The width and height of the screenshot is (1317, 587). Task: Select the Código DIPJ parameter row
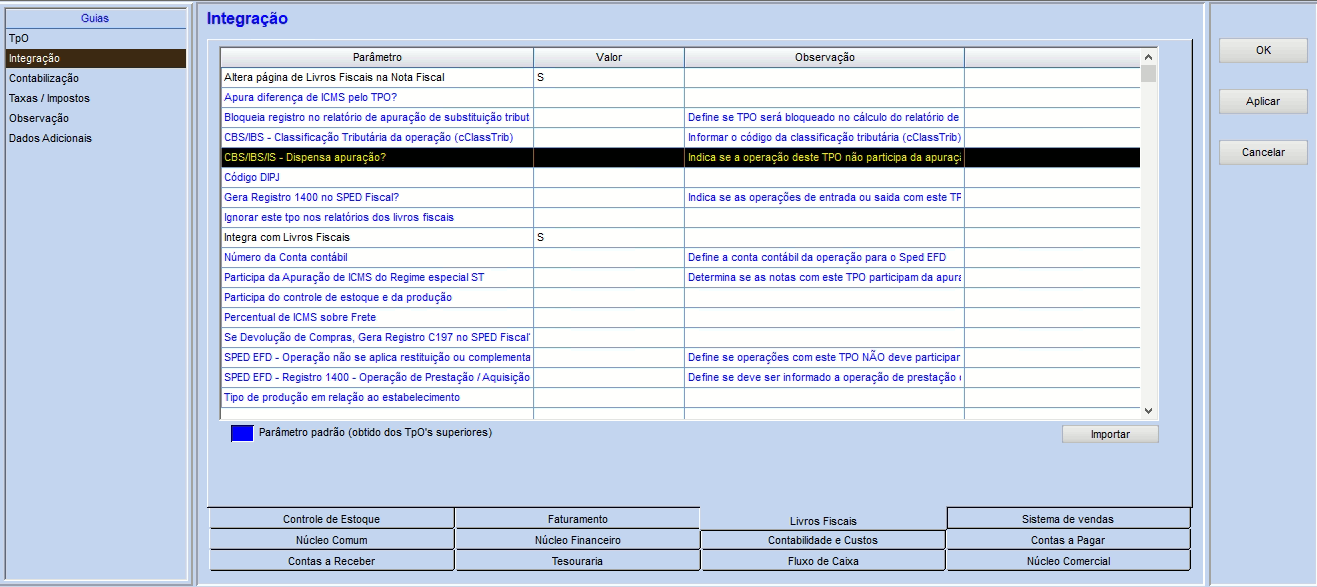tap(376, 177)
